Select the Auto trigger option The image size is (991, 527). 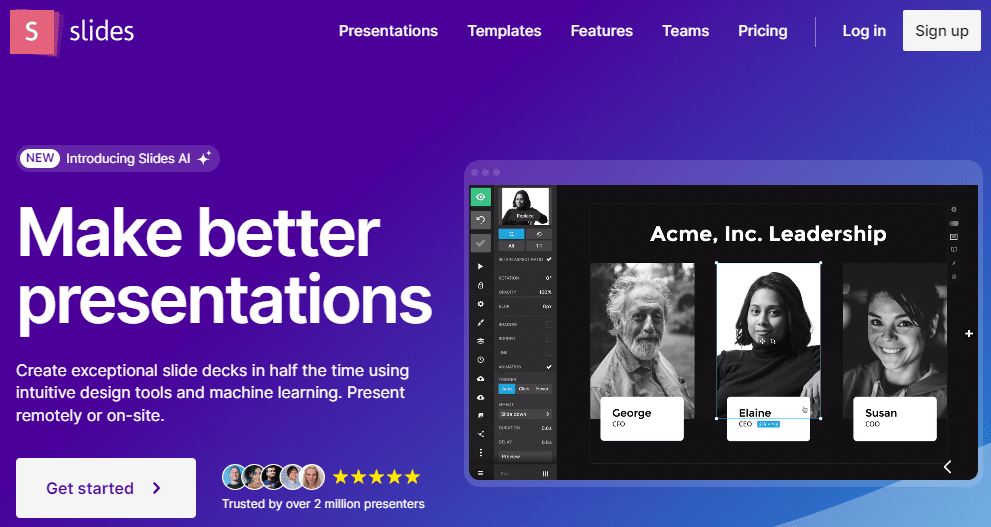click(507, 389)
